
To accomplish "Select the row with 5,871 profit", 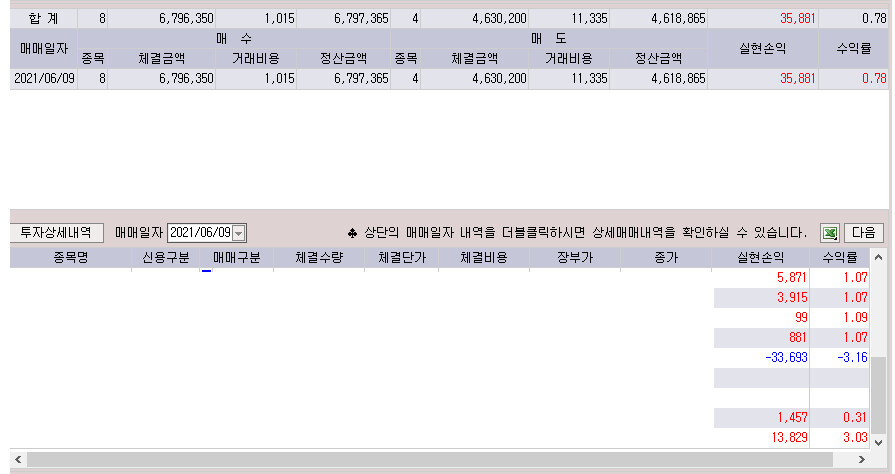I will point(440,278).
